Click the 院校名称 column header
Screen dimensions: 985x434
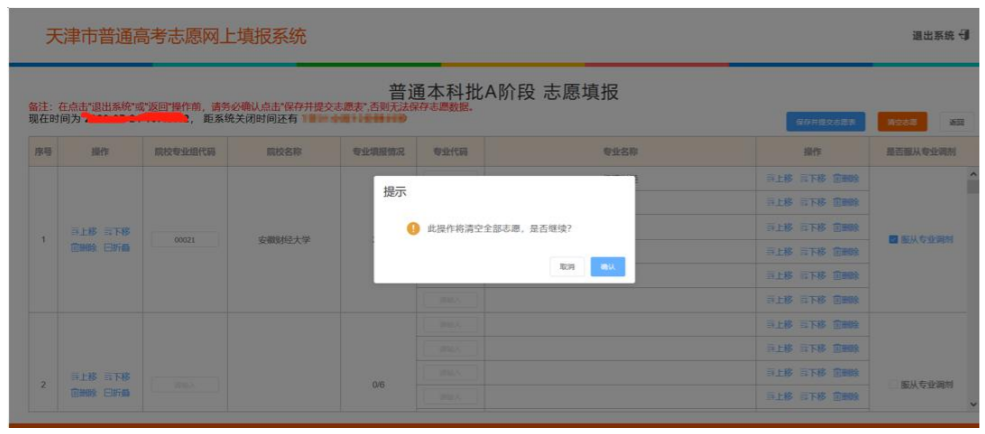click(x=285, y=152)
